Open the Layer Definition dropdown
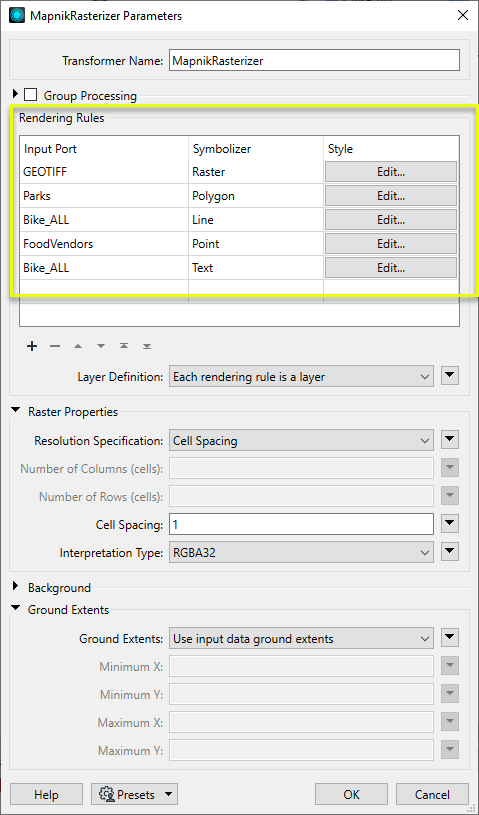Image resolution: width=479 pixels, height=815 pixels. (x=301, y=376)
